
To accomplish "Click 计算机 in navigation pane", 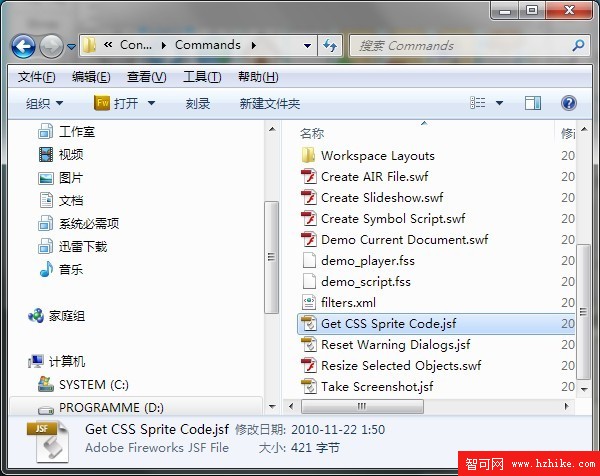I will 57,361.
